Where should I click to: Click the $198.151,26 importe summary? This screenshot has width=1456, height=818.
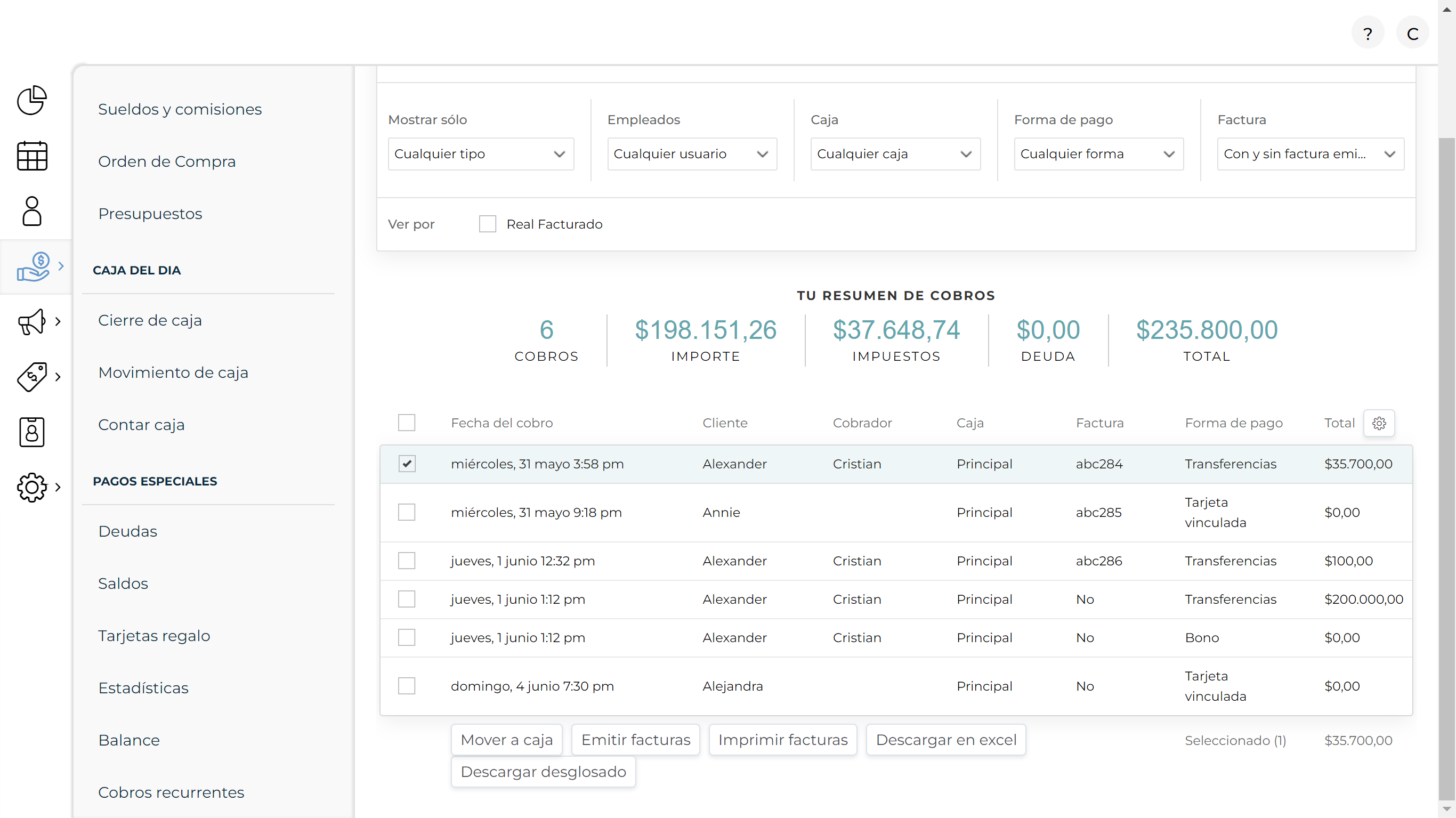coord(706,330)
